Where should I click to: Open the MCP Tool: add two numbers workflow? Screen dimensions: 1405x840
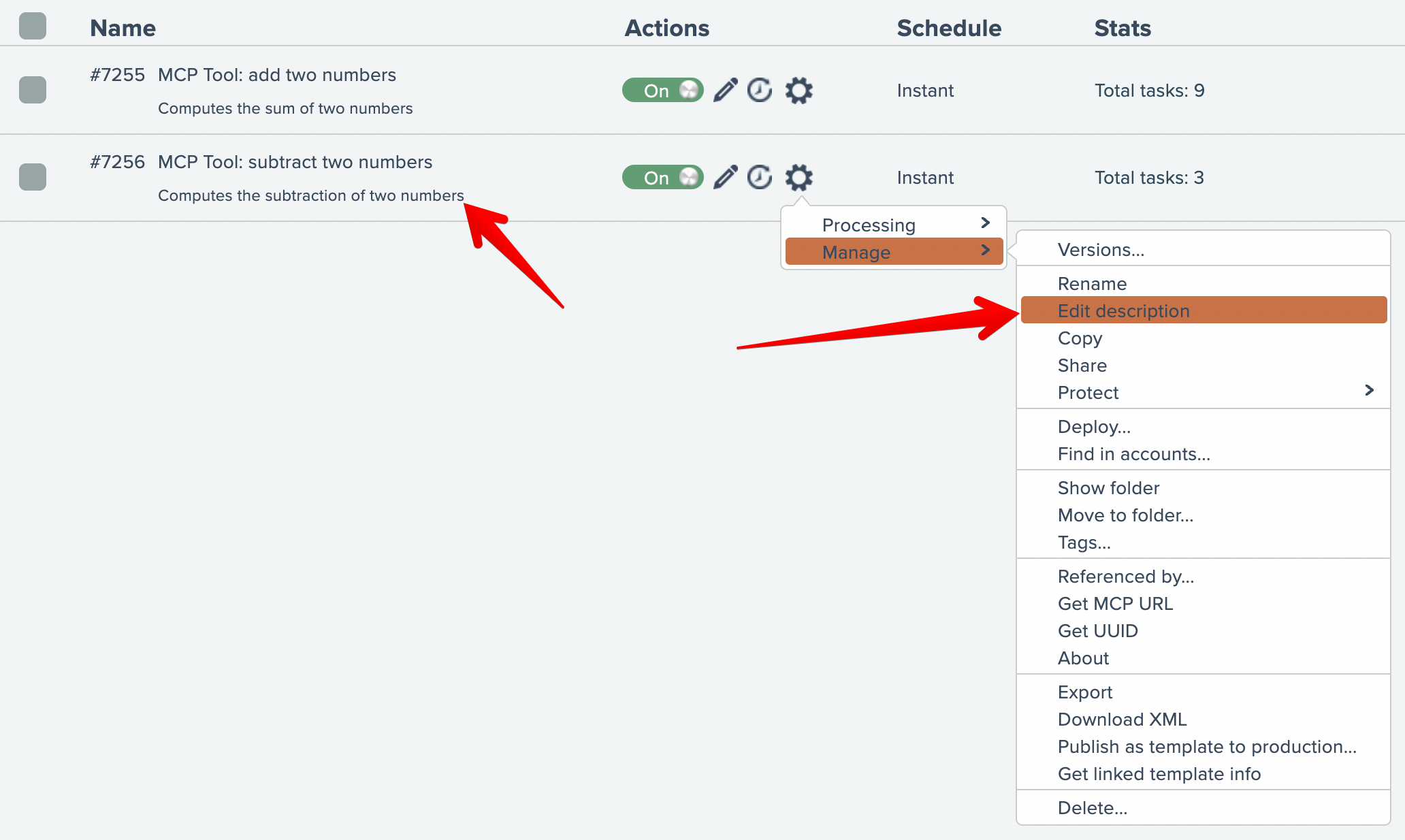coord(276,75)
